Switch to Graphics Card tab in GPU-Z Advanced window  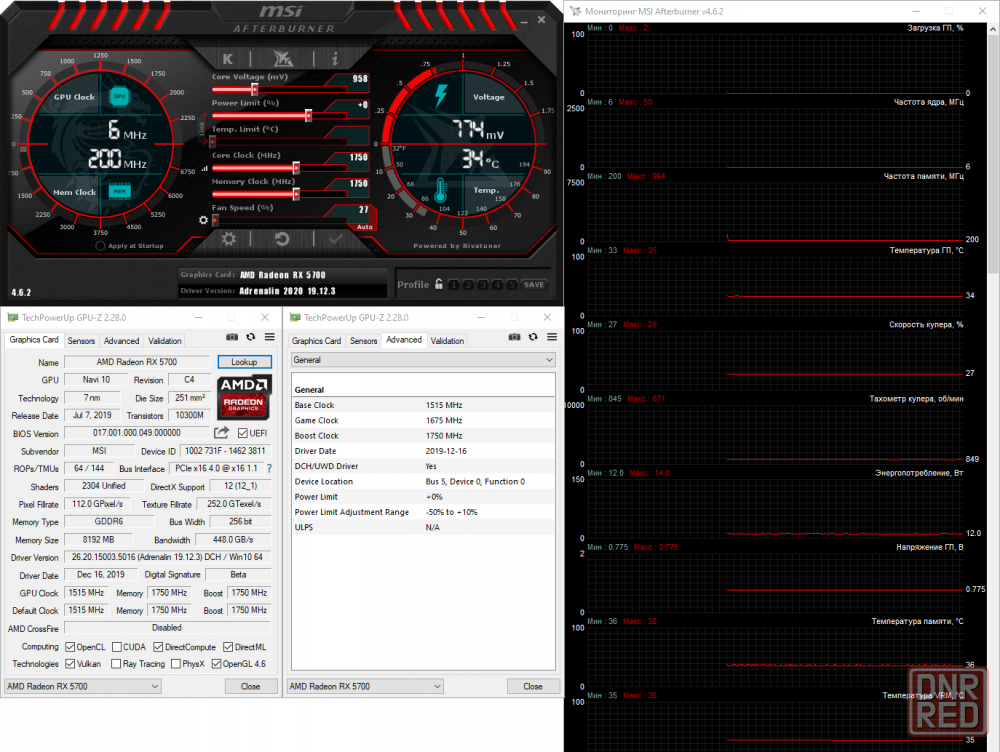click(316, 341)
